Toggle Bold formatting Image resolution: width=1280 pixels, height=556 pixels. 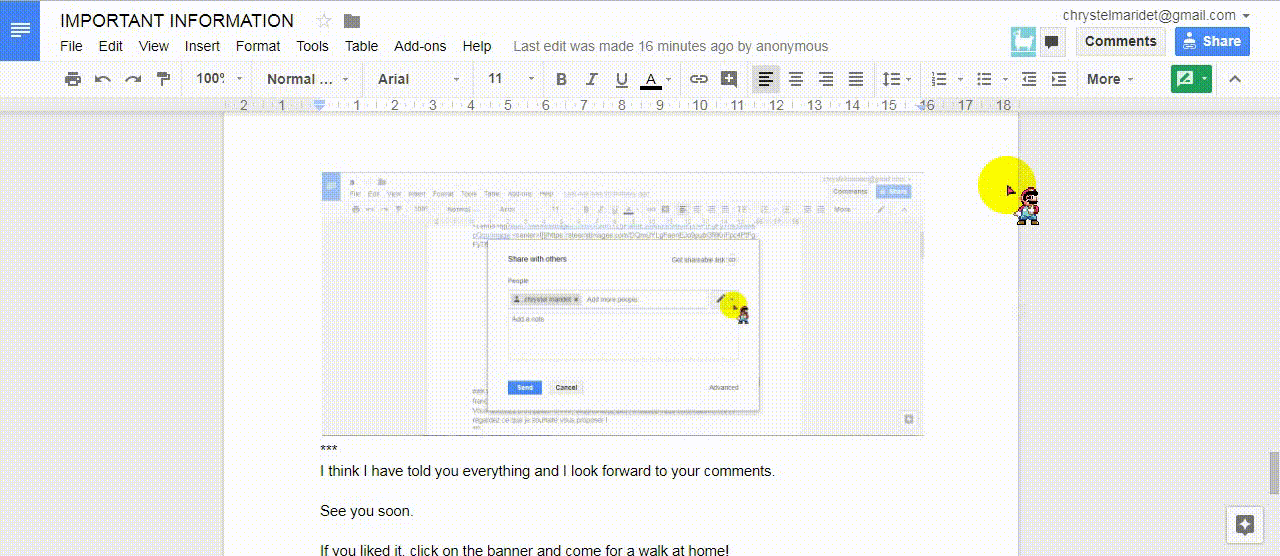(561, 79)
